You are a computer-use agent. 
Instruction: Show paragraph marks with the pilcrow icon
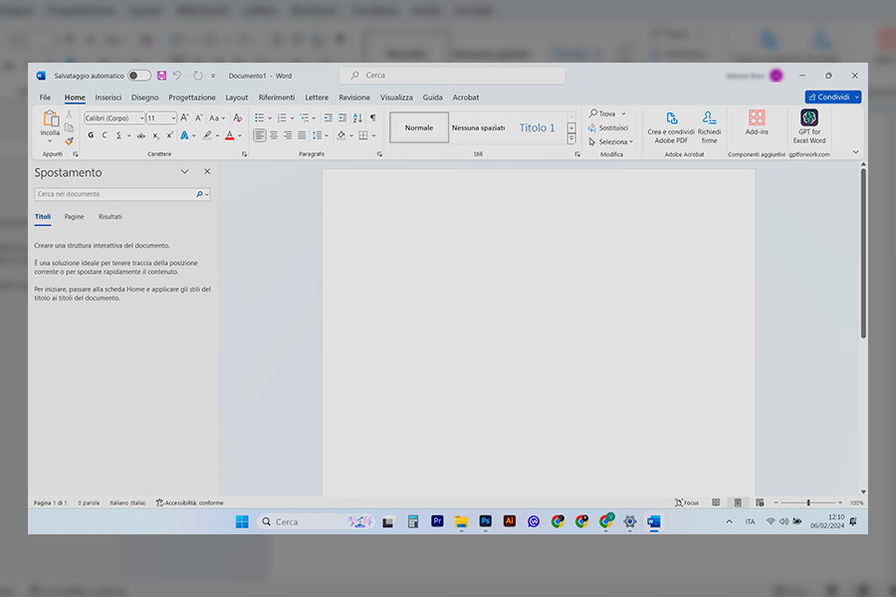click(373, 117)
